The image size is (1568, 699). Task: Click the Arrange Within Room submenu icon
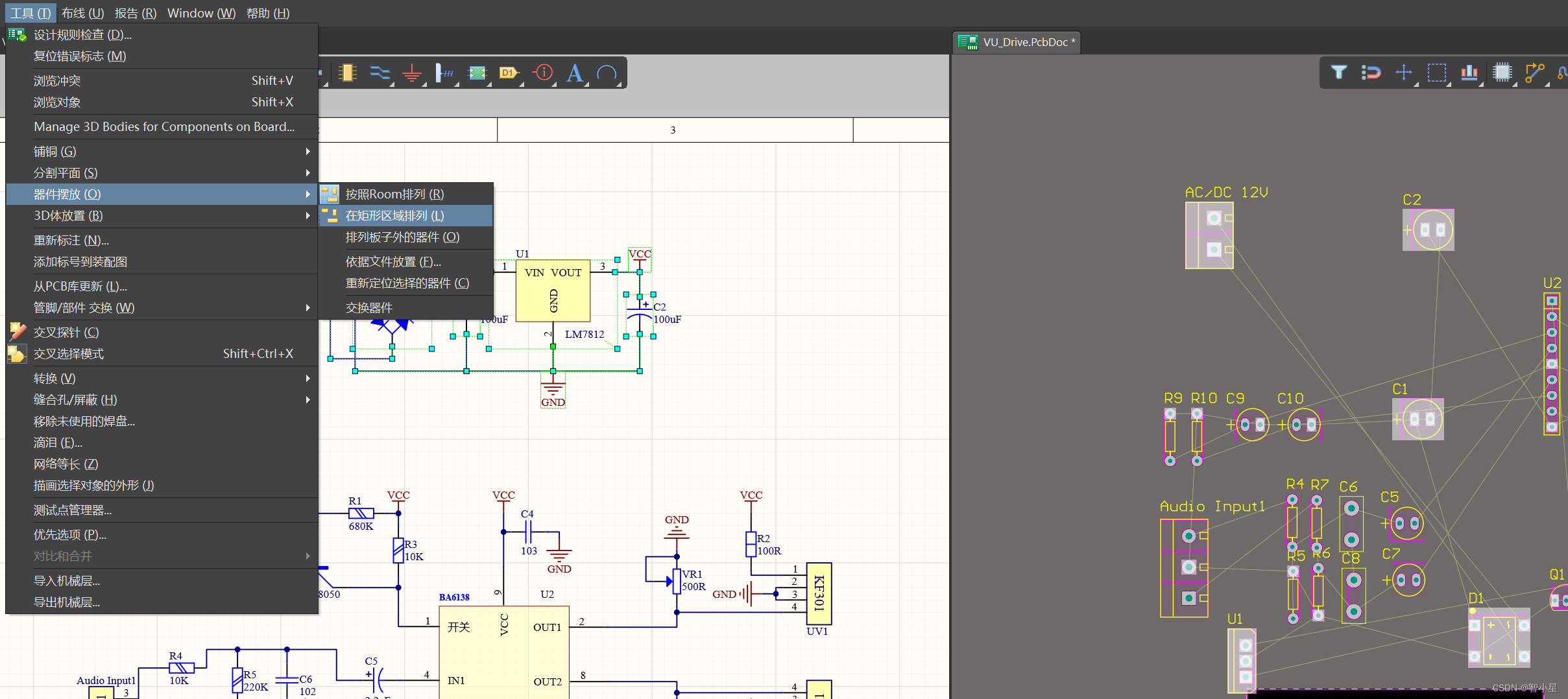[x=330, y=194]
